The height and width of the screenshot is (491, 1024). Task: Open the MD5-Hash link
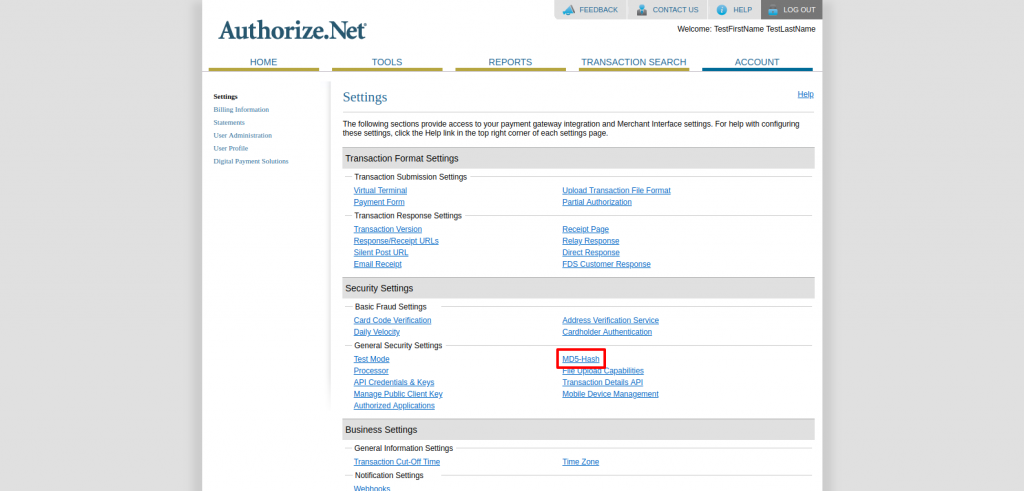click(581, 359)
